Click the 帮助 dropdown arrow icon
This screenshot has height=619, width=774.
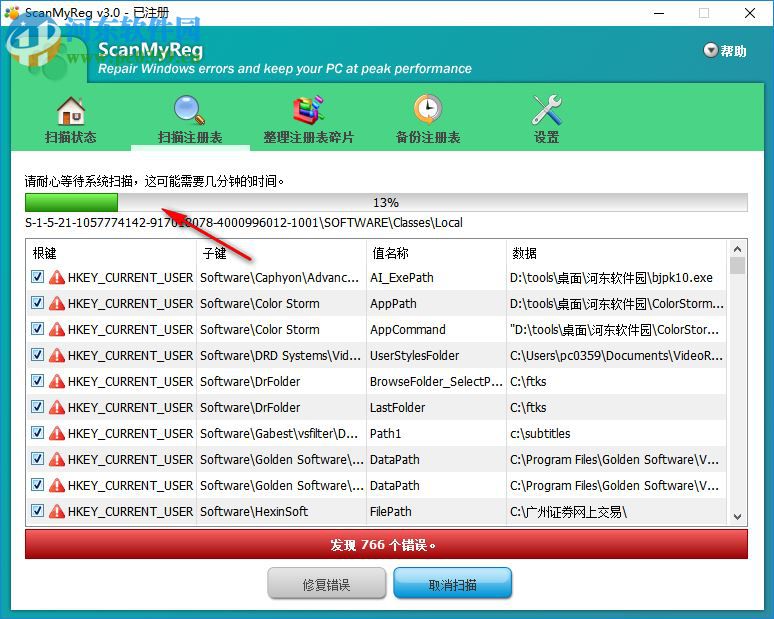[710, 50]
